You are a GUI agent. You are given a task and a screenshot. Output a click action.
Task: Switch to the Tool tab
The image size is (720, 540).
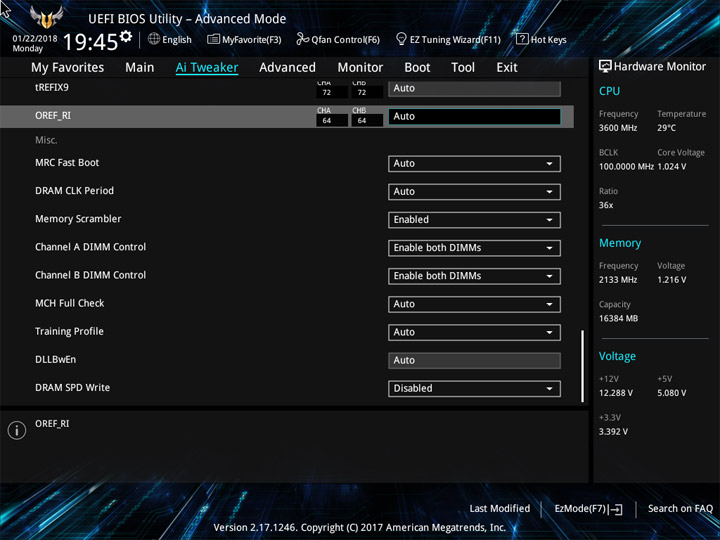tap(463, 68)
